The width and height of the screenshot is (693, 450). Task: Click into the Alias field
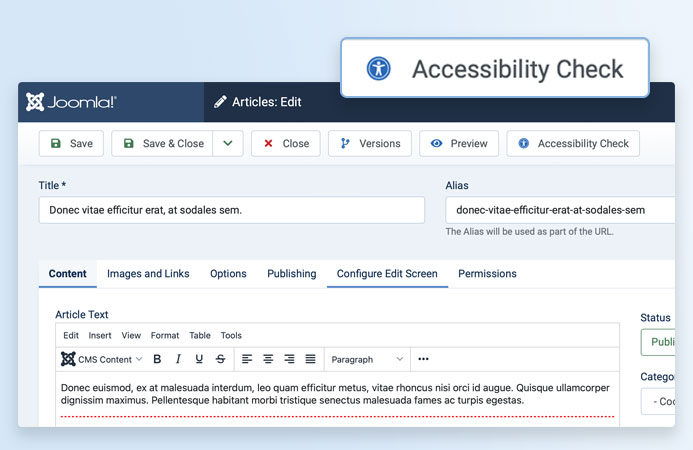560,210
